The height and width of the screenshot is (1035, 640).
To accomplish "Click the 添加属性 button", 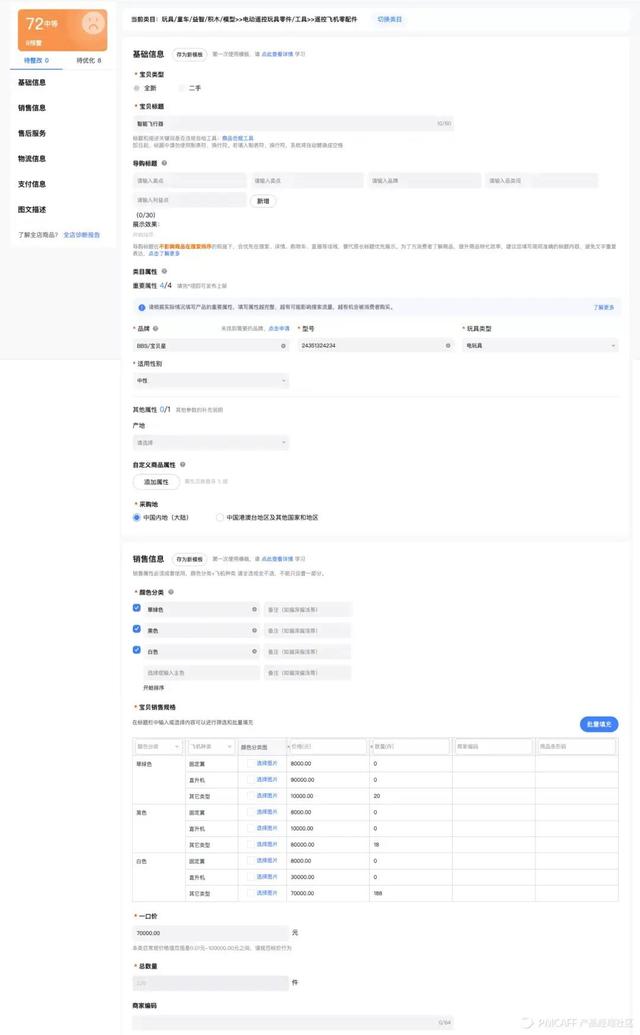I will point(156,482).
